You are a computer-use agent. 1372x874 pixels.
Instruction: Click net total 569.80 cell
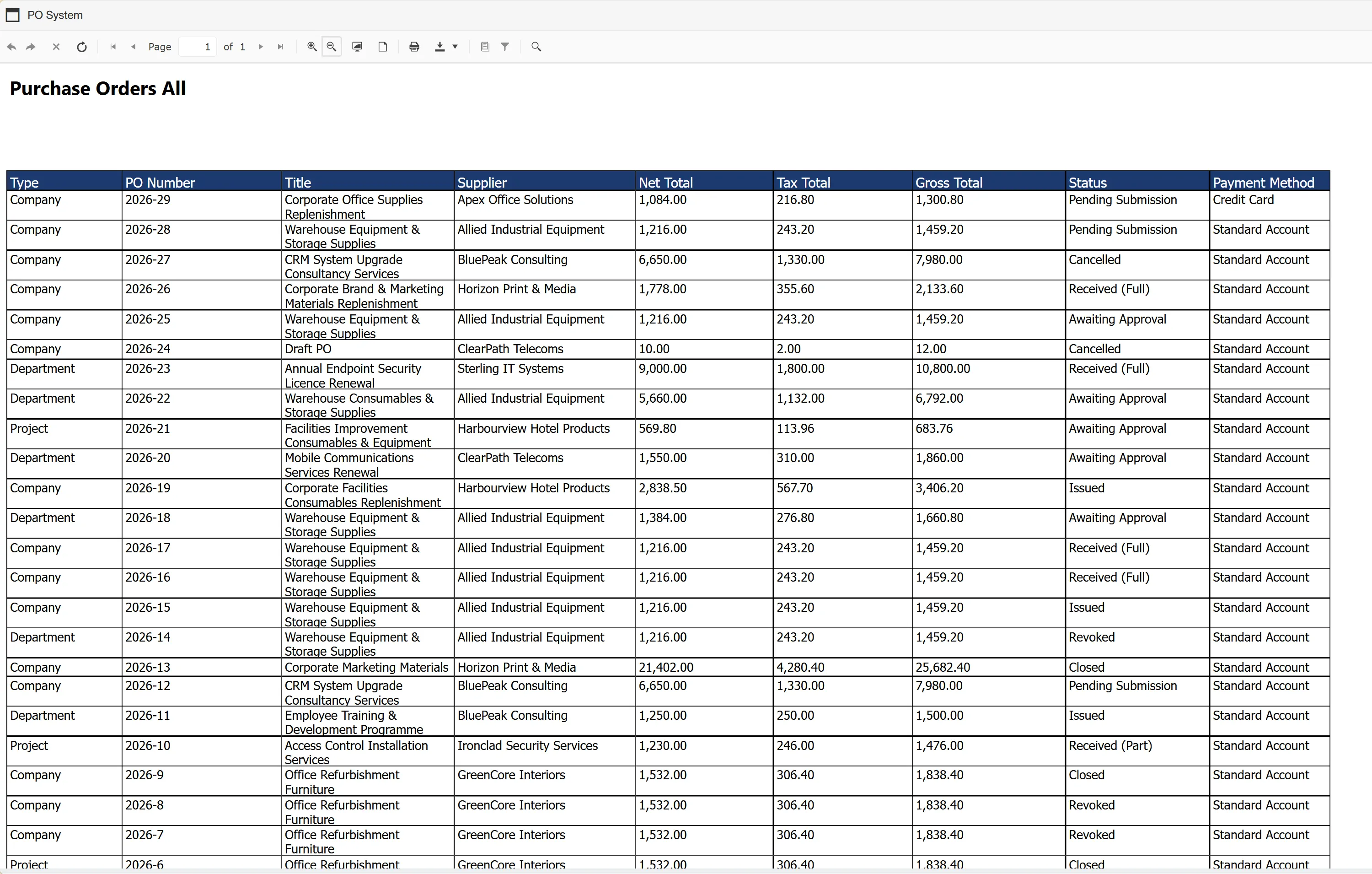click(x=704, y=434)
